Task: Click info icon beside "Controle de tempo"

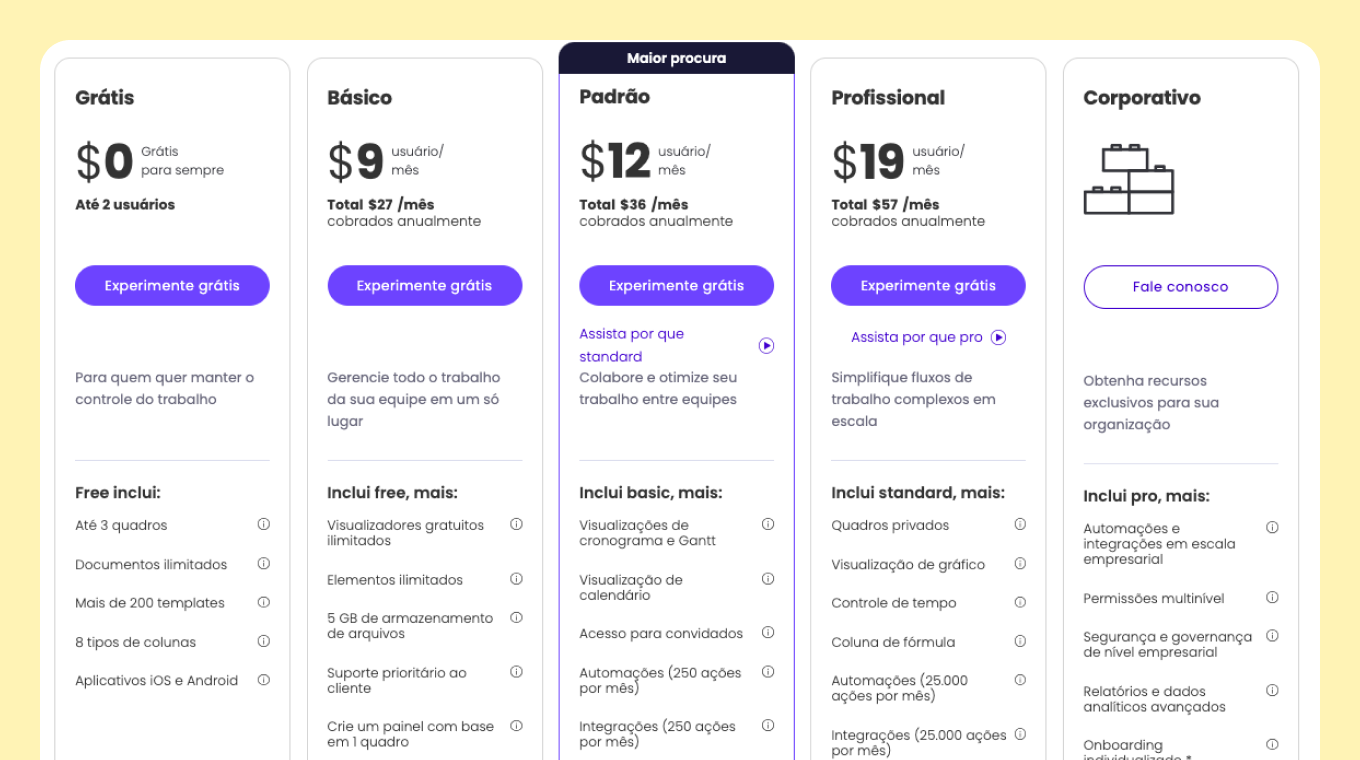Action: click(1020, 602)
